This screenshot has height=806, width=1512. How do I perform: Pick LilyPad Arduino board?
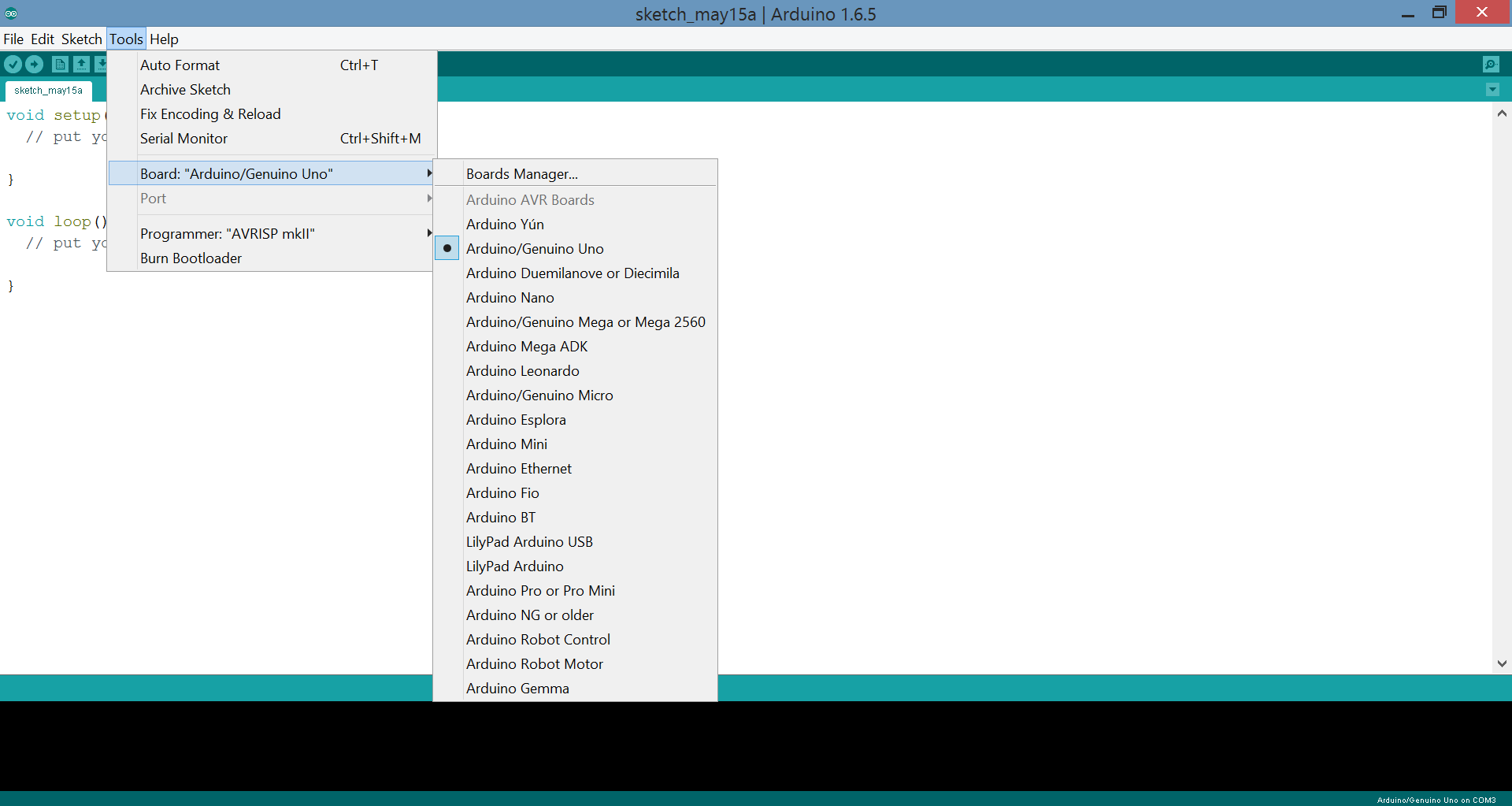575,566
